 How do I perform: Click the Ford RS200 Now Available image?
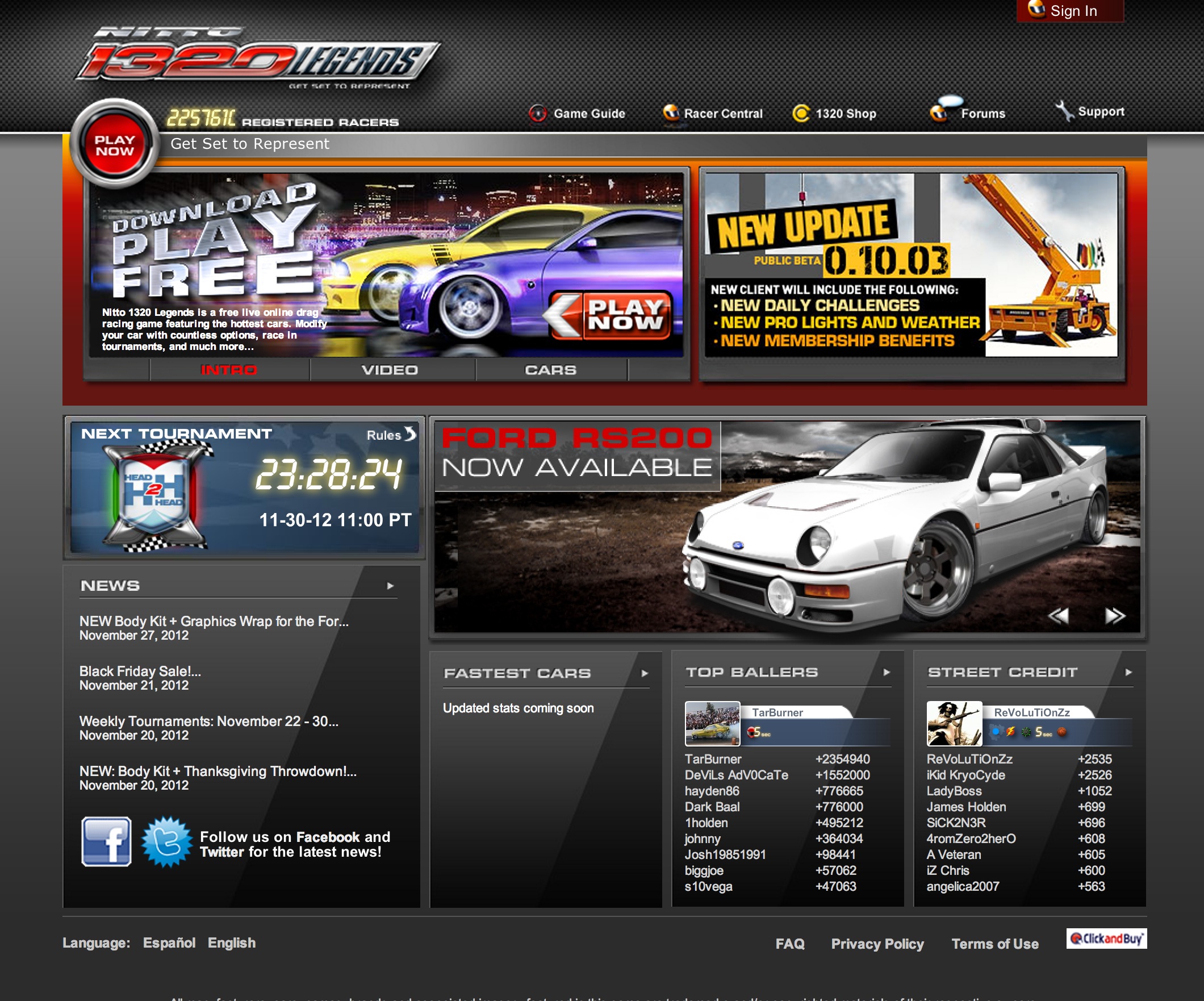(787, 527)
